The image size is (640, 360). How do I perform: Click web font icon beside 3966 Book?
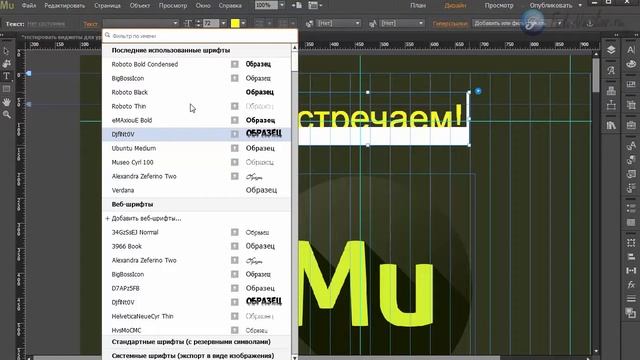(234, 246)
